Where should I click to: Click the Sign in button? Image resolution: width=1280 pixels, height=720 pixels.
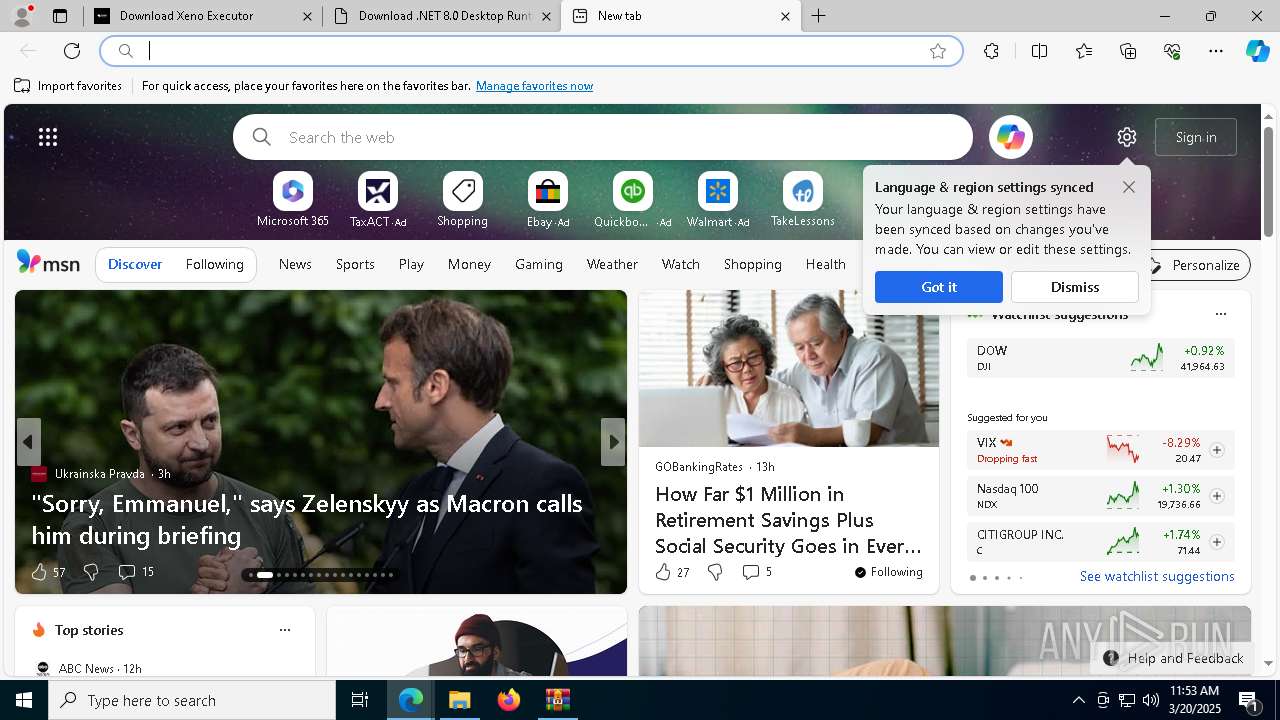pyautogui.click(x=1196, y=137)
